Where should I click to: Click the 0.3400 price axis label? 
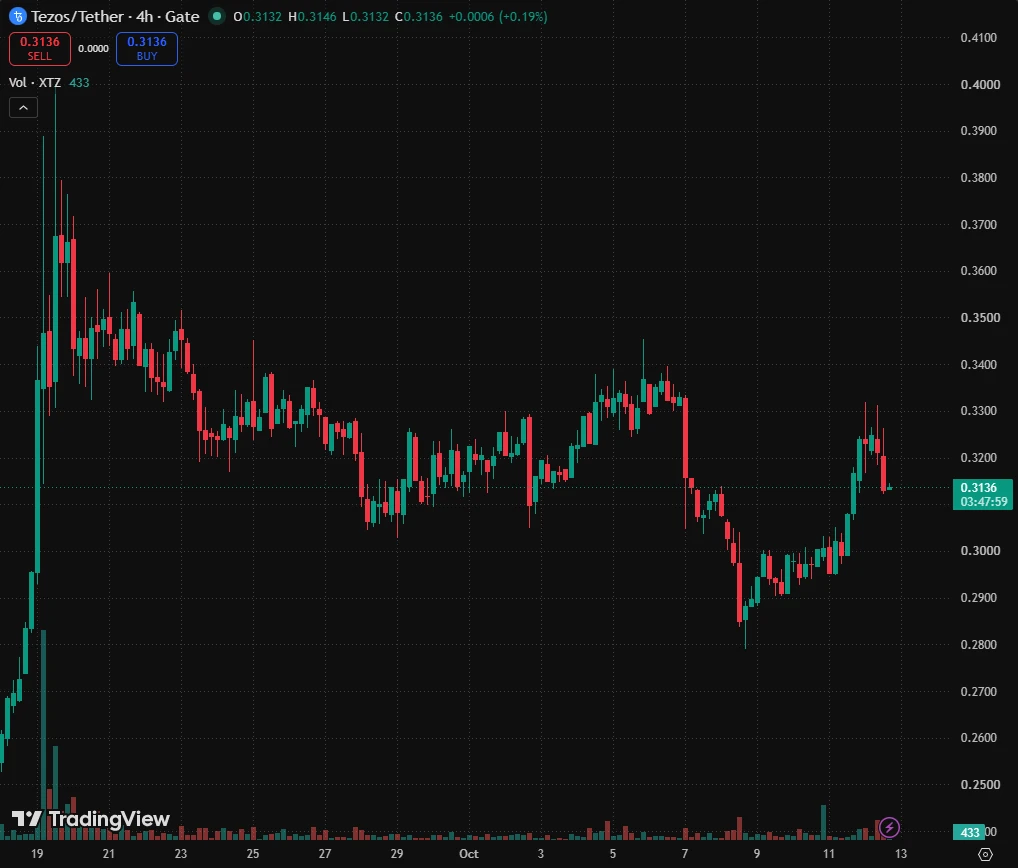tap(978, 364)
